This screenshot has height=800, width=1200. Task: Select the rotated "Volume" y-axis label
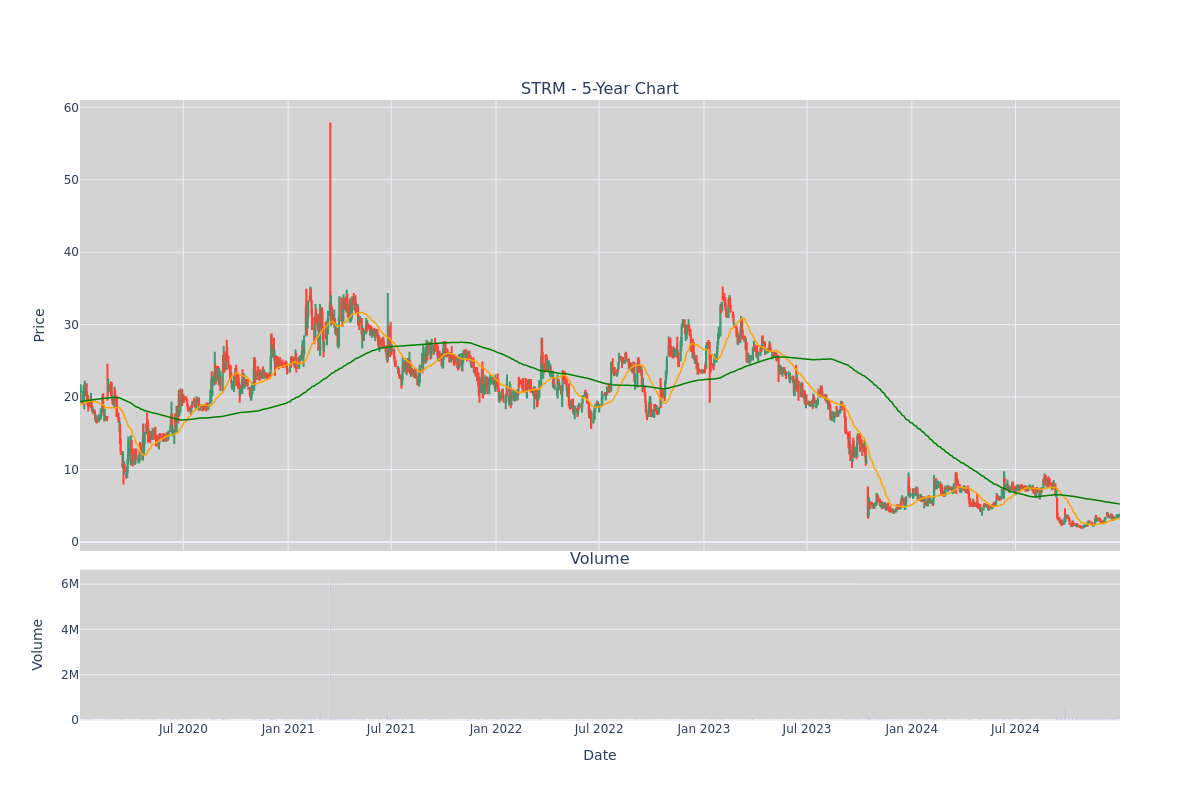(x=40, y=644)
